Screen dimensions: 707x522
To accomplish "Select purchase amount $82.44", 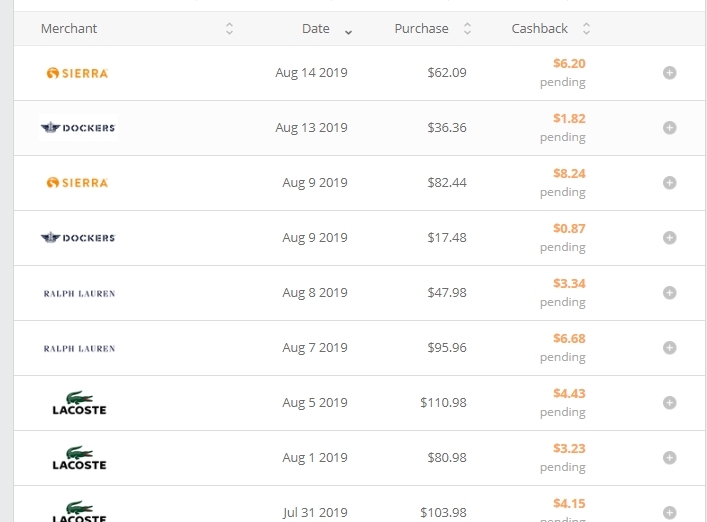I will 447,183.
